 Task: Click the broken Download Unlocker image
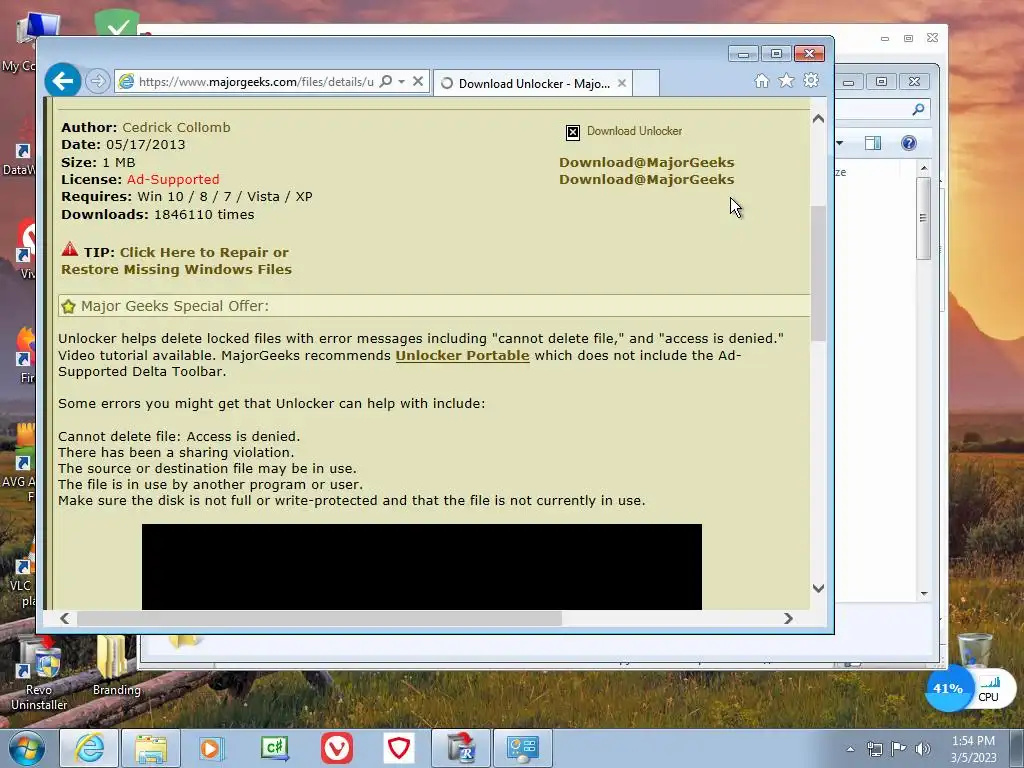coord(573,133)
